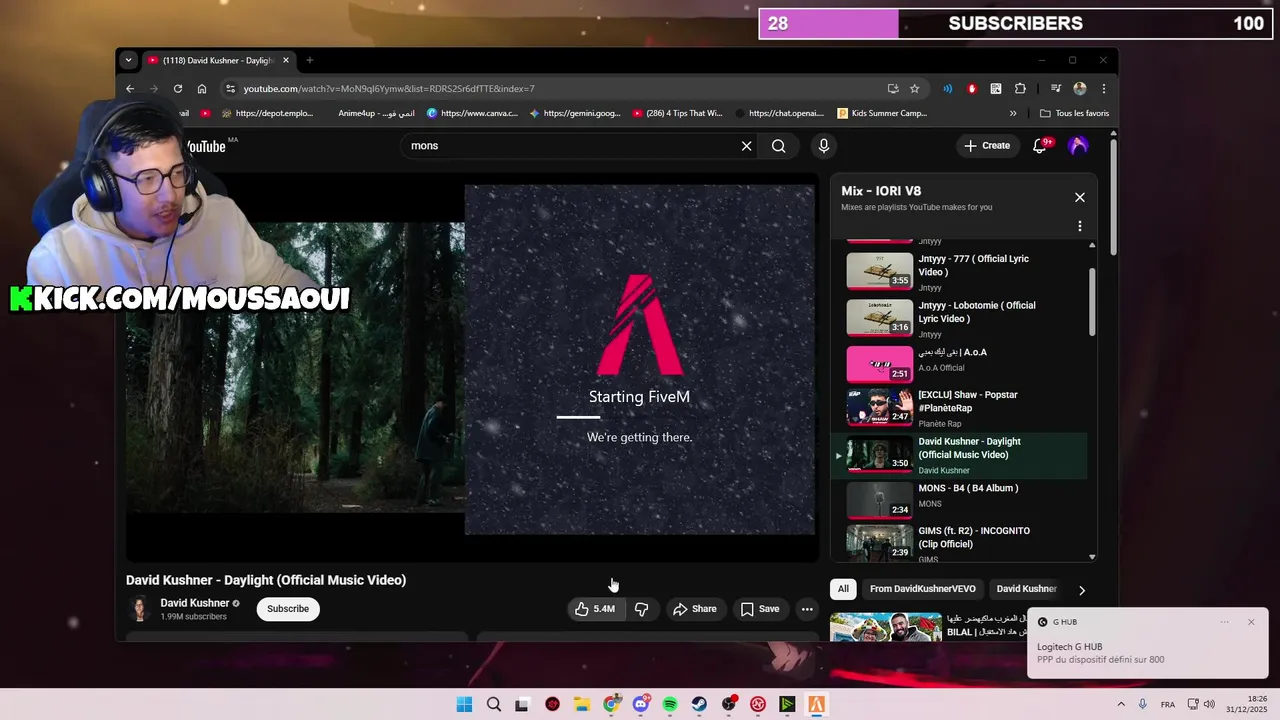
Task: Close the Mix - IORI V8 playlist panel
Action: point(1080,197)
